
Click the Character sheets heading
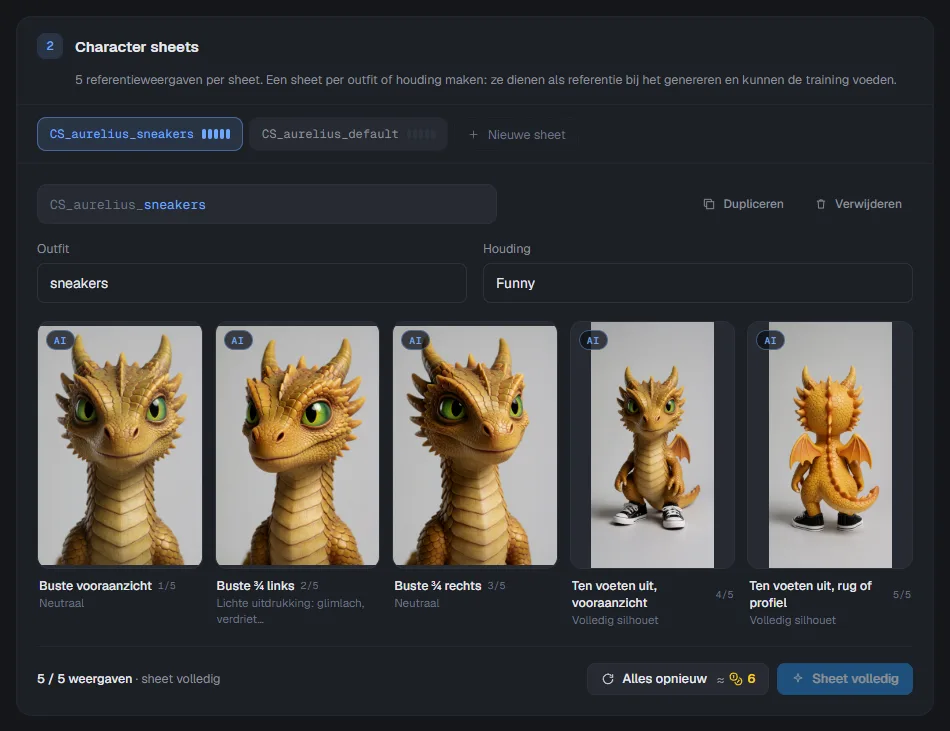point(137,47)
